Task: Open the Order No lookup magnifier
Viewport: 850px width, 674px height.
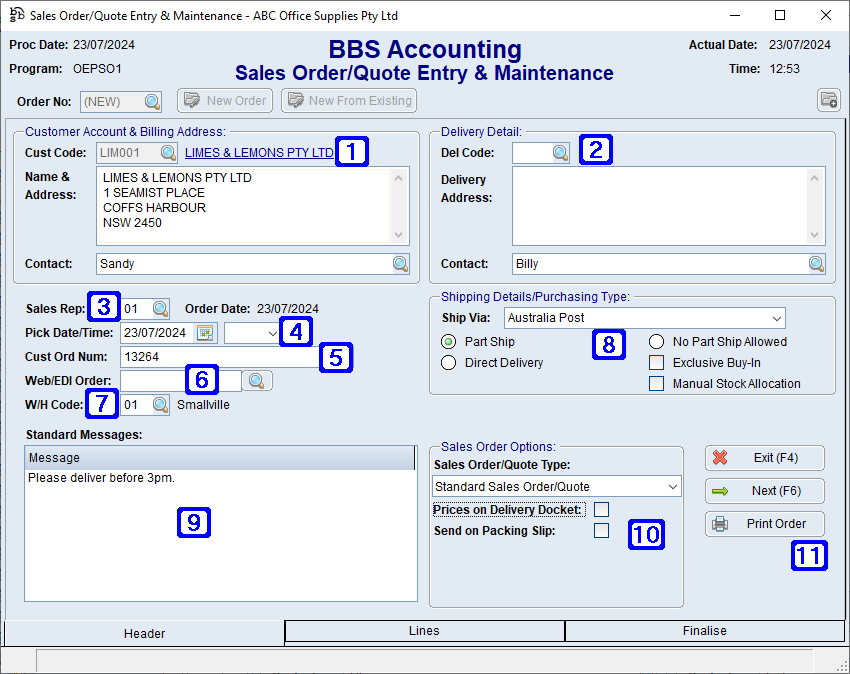Action: click(152, 101)
